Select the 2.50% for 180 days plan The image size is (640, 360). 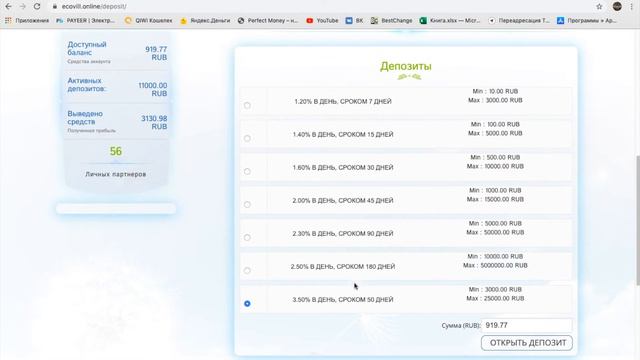pos(247,271)
